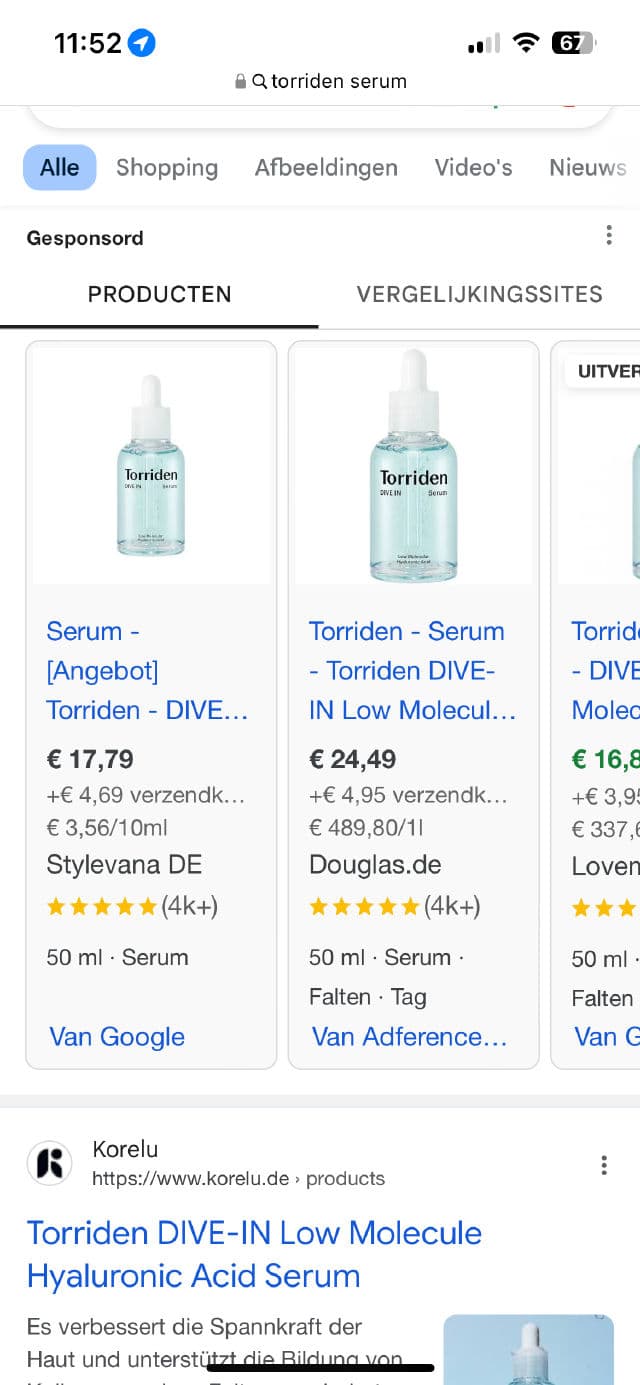Tap the star rating on the Stylevana listing
This screenshot has height=1385, width=640.
pos(102,906)
